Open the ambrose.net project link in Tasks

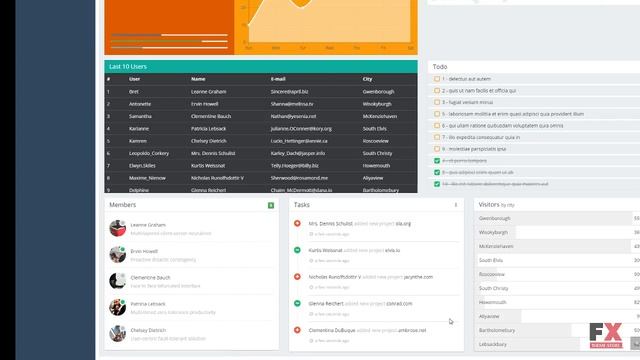point(412,330)
